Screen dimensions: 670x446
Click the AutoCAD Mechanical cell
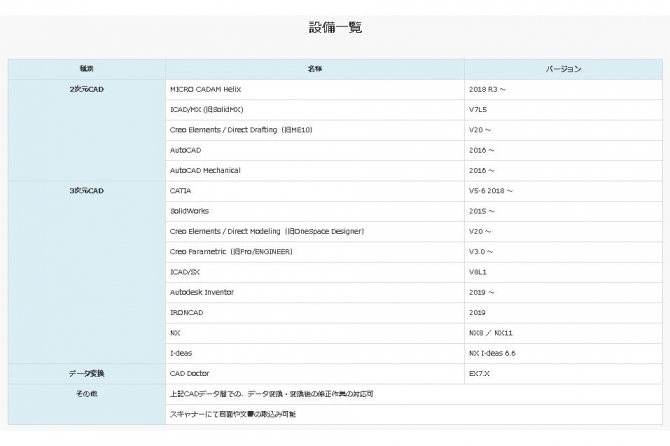[x=315, y=171]
